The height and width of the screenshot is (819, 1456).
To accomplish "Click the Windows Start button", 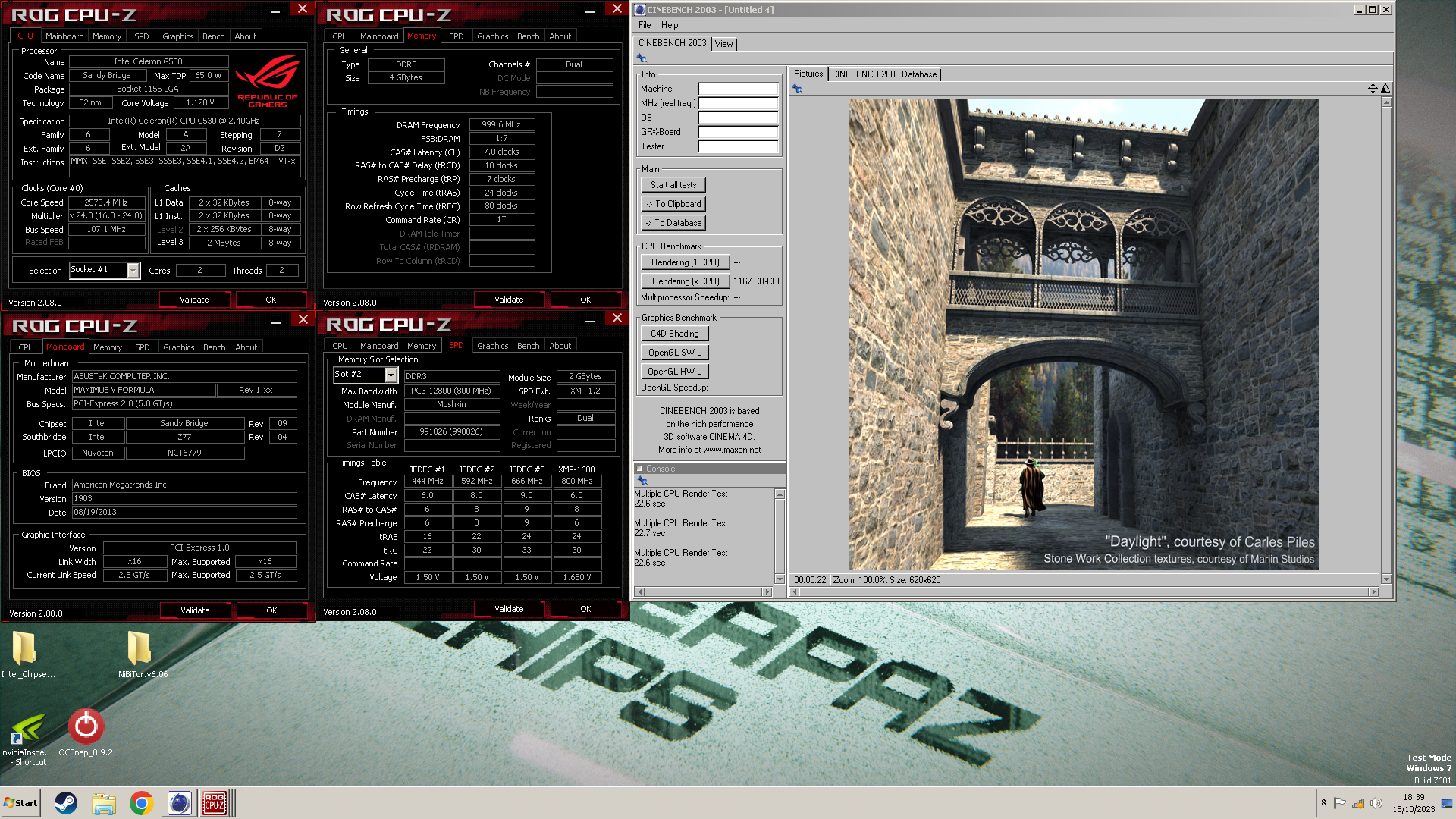I will [x=21, y=803].
